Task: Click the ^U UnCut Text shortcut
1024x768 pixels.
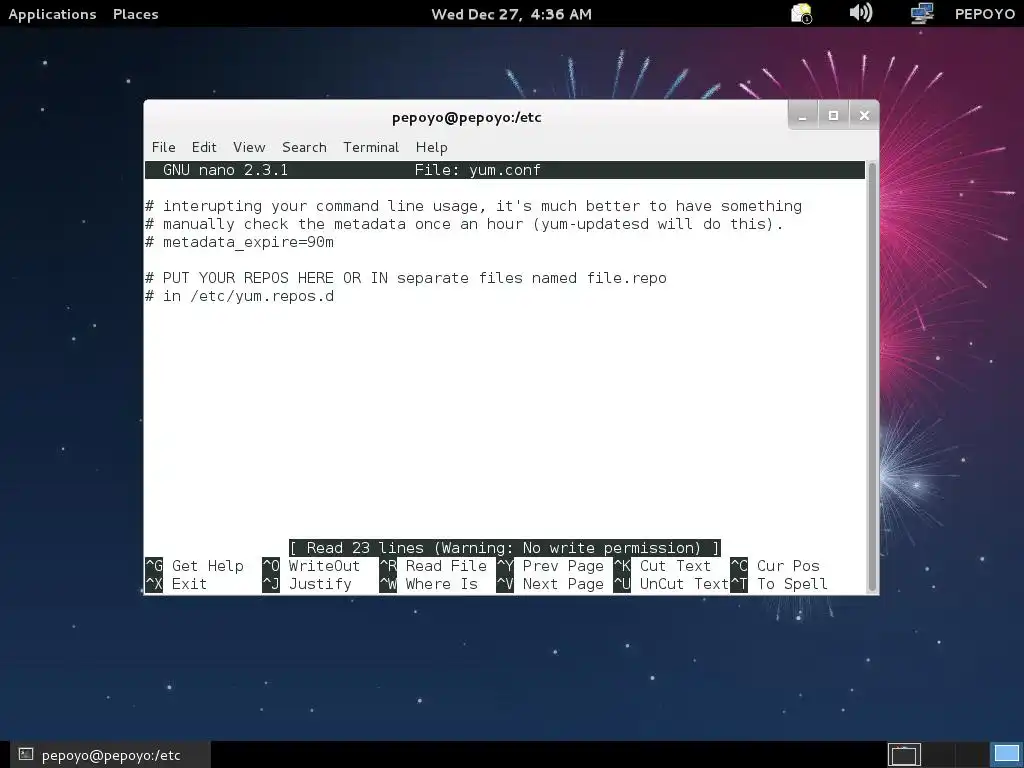Action: (x=671, y=584)
